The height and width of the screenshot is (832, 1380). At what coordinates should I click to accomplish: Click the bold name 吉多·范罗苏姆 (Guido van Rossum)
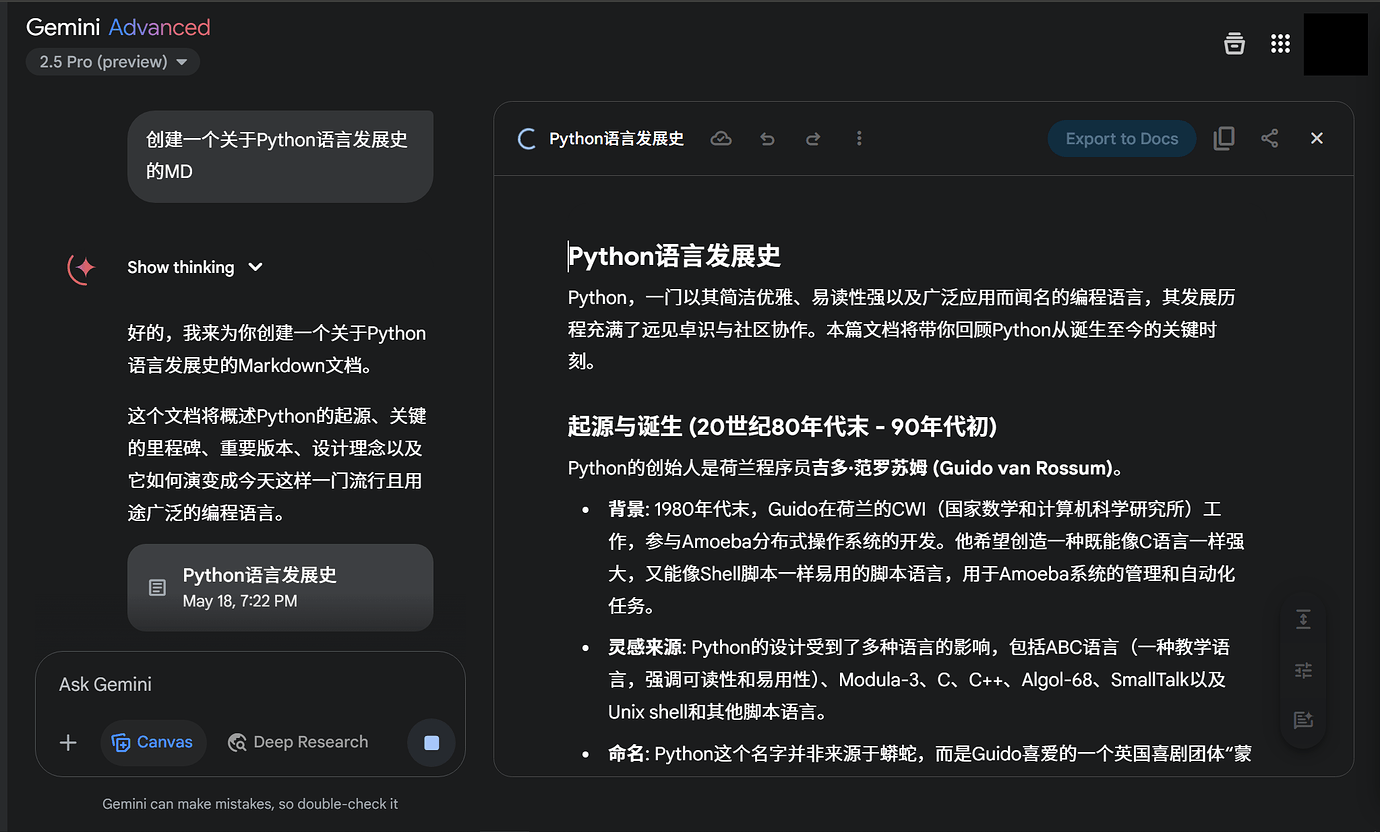pyautogui.click(x=962, y=468)
